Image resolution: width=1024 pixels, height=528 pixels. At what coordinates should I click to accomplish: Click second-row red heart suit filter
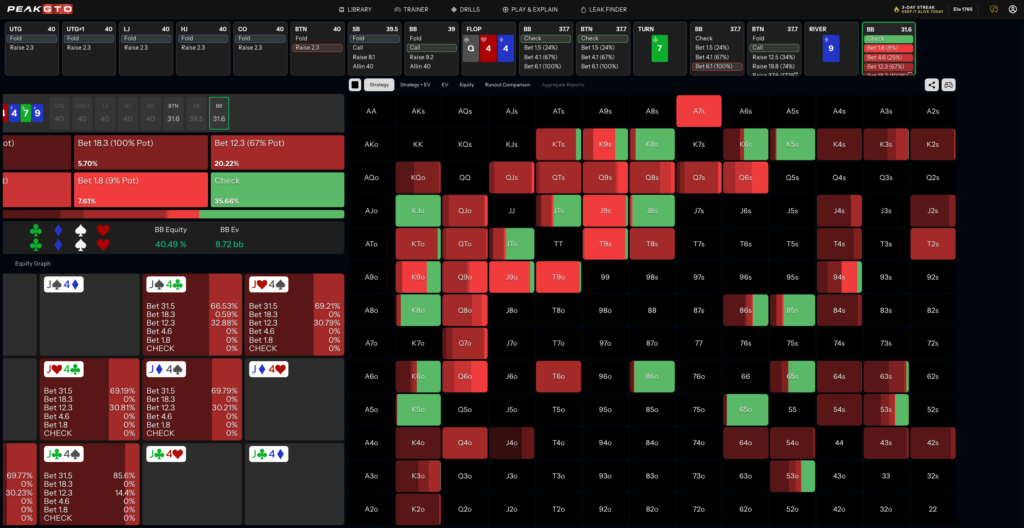[x=103, y=244]
